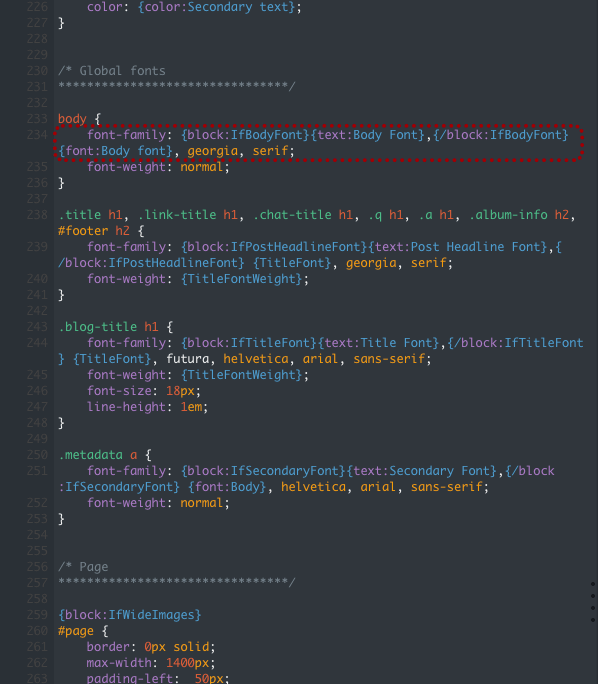Click line number 244 in the gutter

37,342
